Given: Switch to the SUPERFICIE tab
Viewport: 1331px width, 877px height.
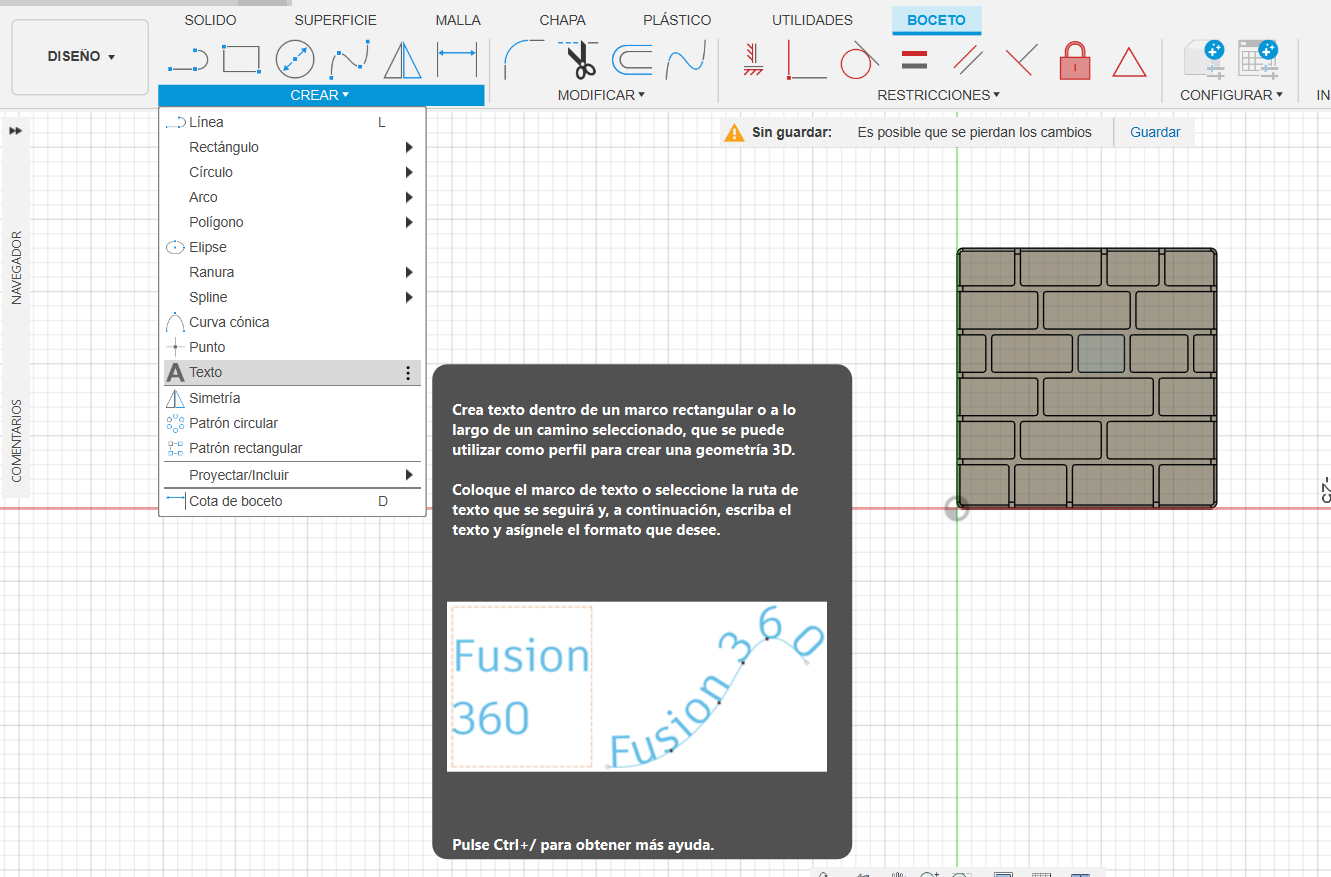Looking at the screenshot, I should click(335, 20).
